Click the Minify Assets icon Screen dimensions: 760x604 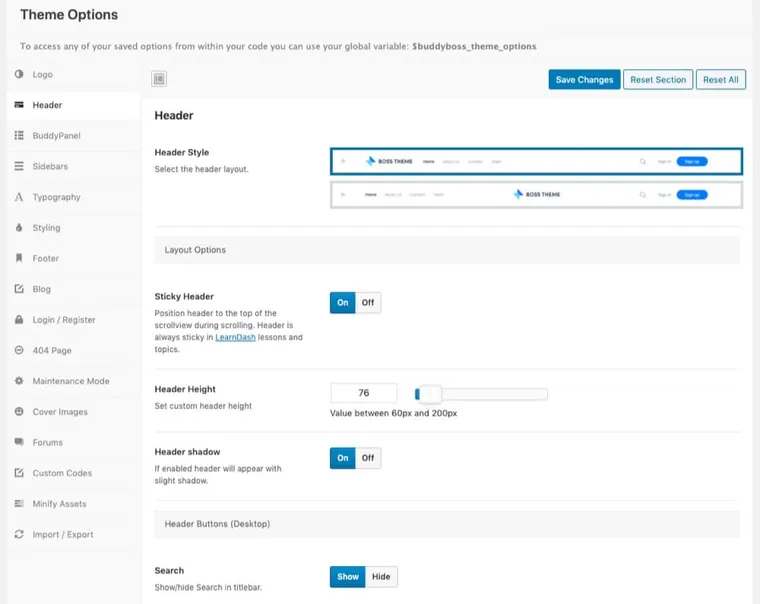click(x=19, y=503)
